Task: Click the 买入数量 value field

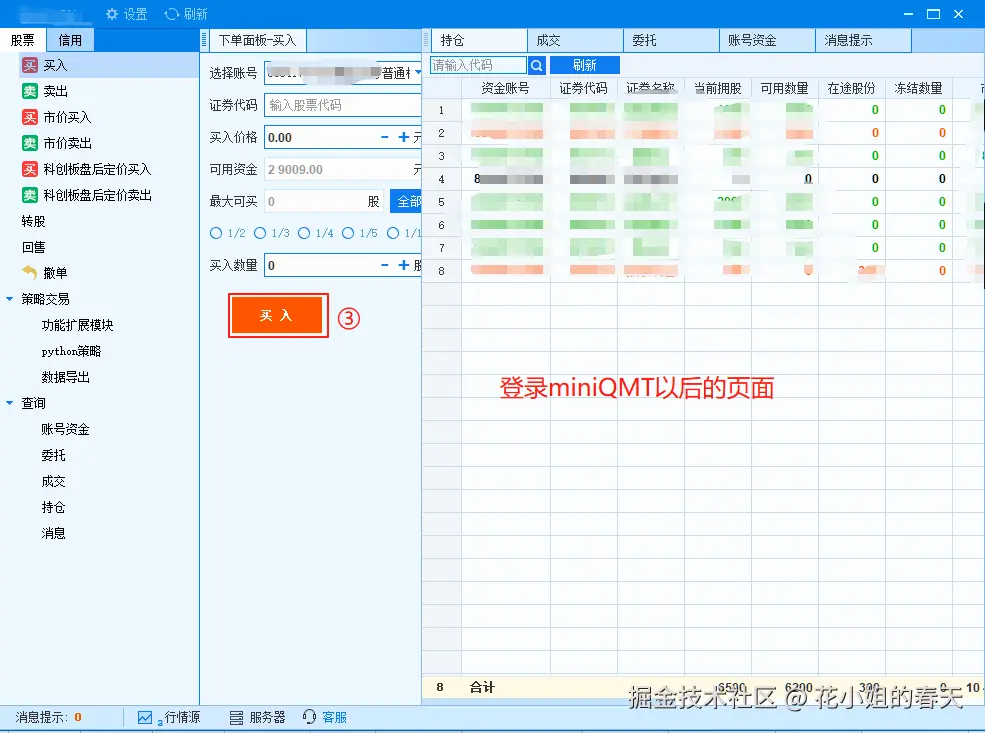Action: (x=320, y=265)
